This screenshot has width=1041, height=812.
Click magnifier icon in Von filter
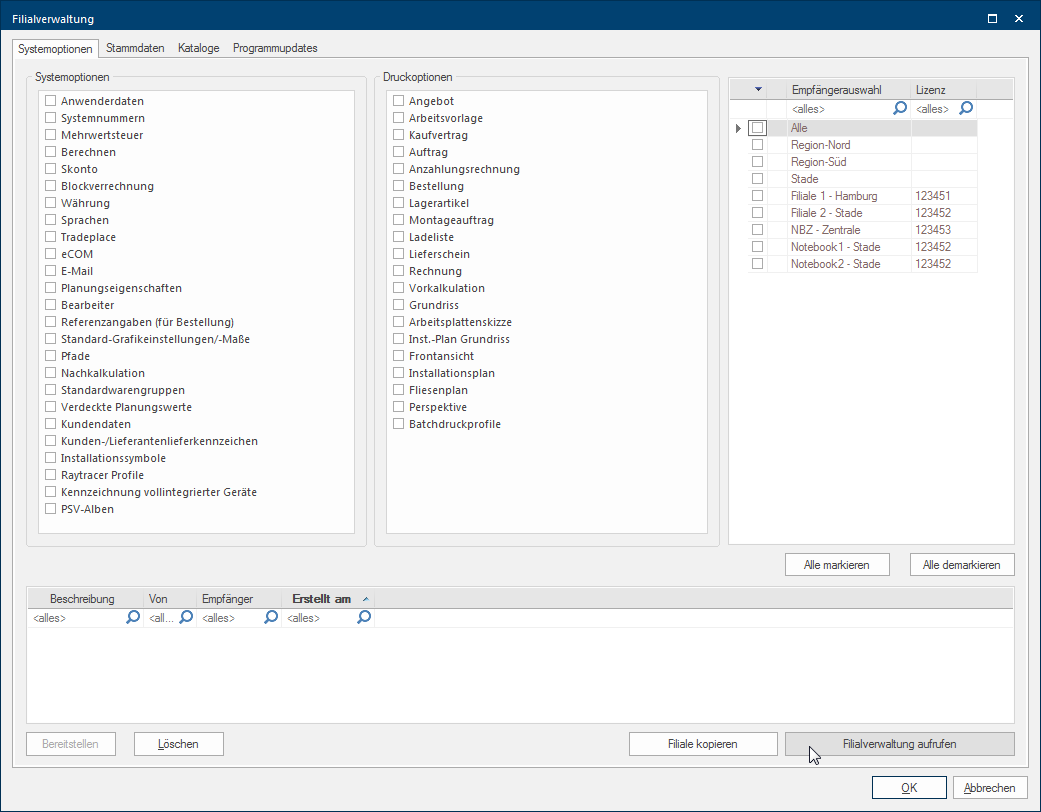click(185, 618)
